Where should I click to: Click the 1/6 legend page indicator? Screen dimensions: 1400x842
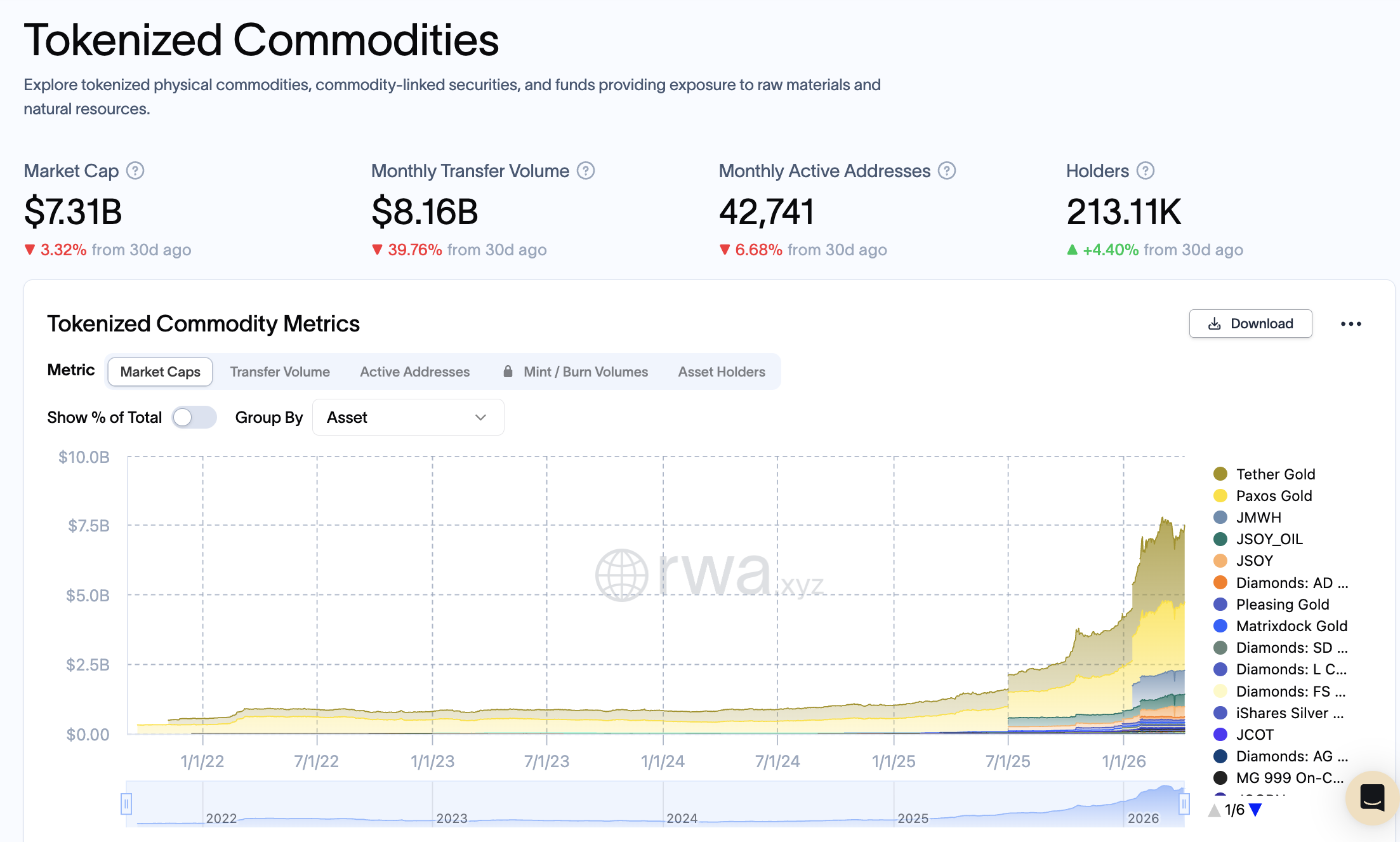point(1234,810)
